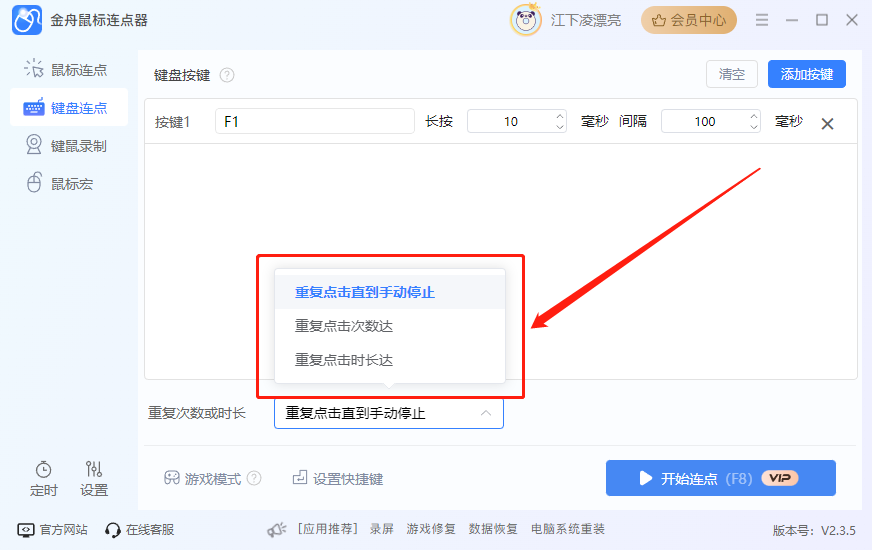Decrease the 长按 duration value
872x550 pixels.
point(560,127)
